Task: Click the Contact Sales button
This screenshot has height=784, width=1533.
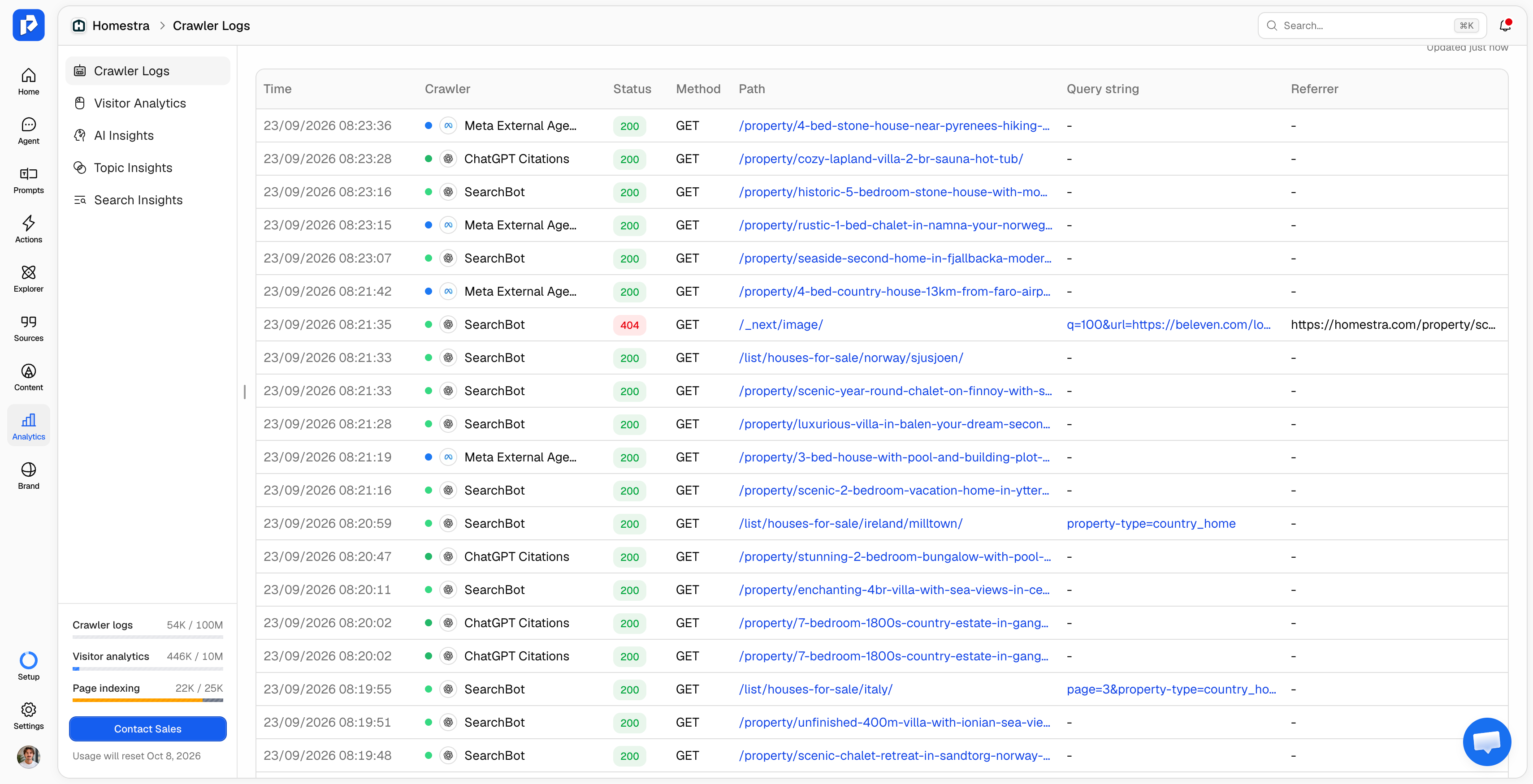Action: coord(147,729)
